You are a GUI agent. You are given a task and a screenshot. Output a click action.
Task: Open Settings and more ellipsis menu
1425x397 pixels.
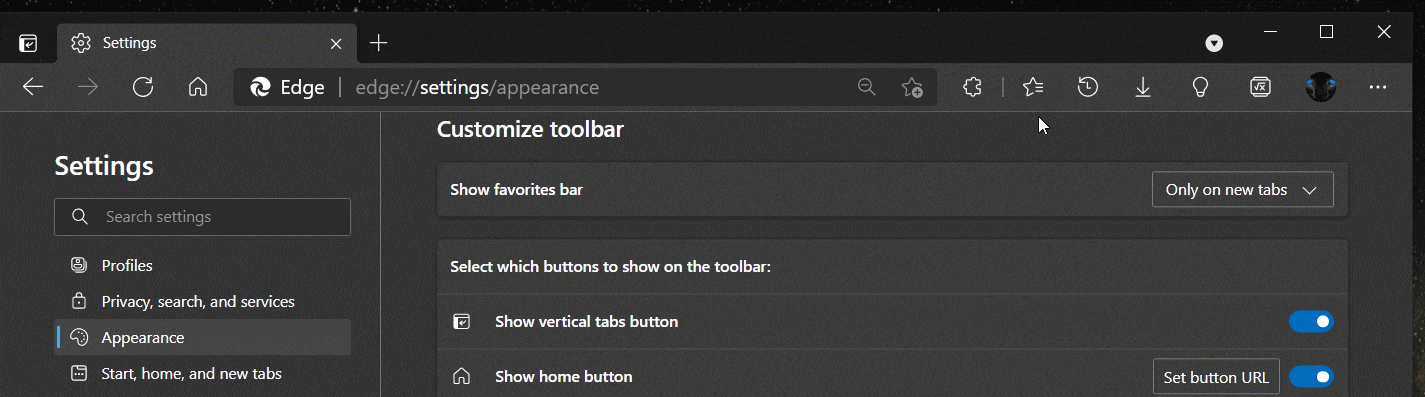(x=1378, y=87)
